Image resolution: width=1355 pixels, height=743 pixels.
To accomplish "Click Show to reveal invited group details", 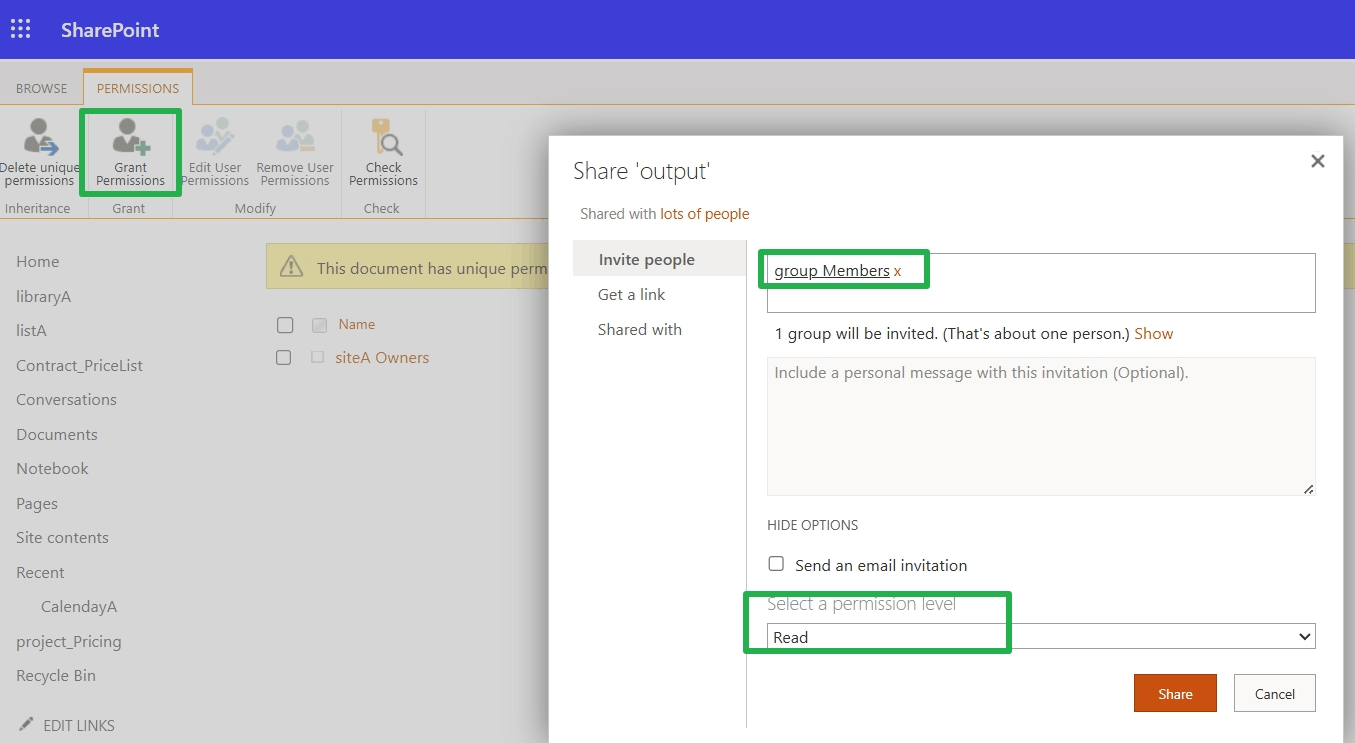I will pyautogui.click(x=1153, y=333).
